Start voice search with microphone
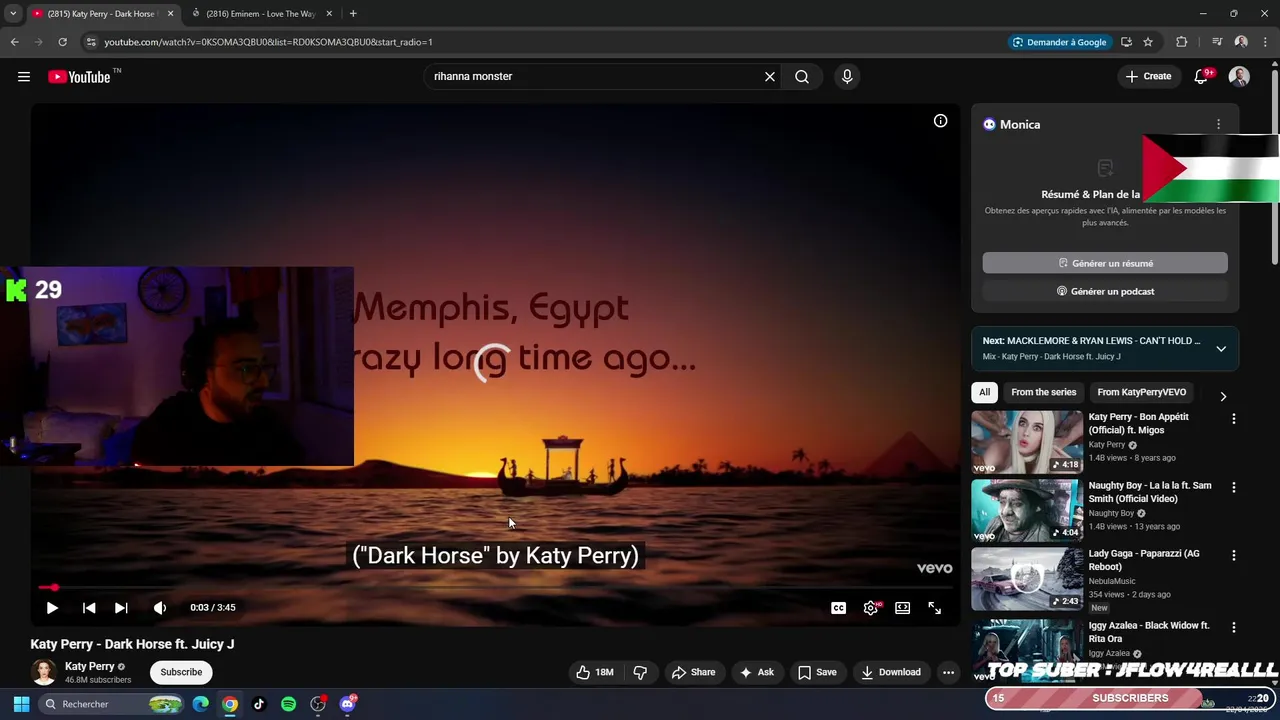 (847, 76)
